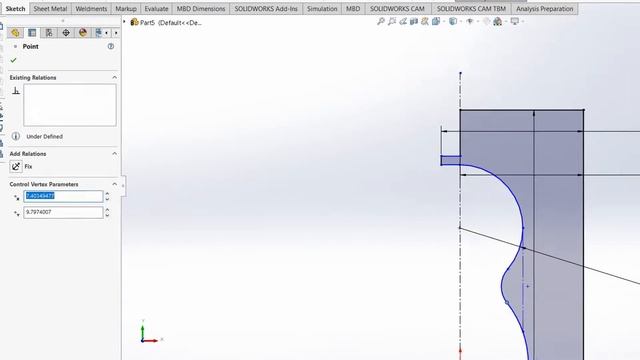Select the spline control vertex near curve bottom

point(507,302)
